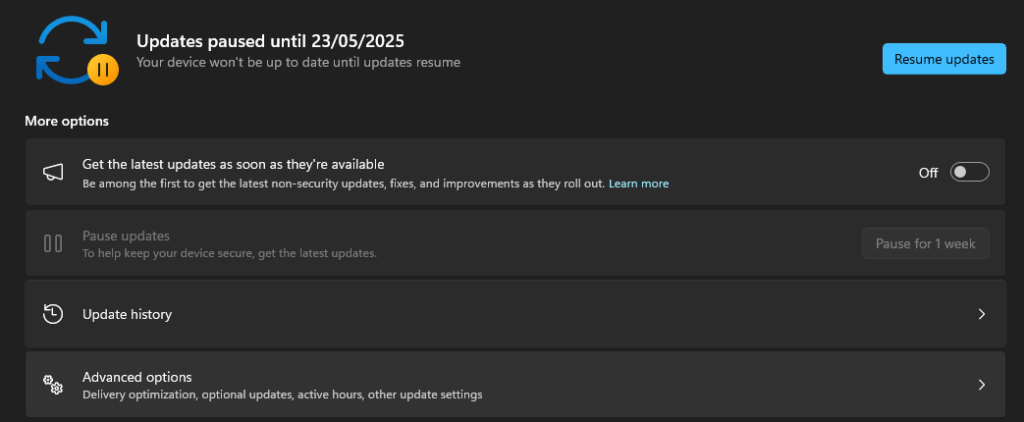Expand Update history with its right chevron
The width and height of the screenshot is (1024, 422).
981,314
